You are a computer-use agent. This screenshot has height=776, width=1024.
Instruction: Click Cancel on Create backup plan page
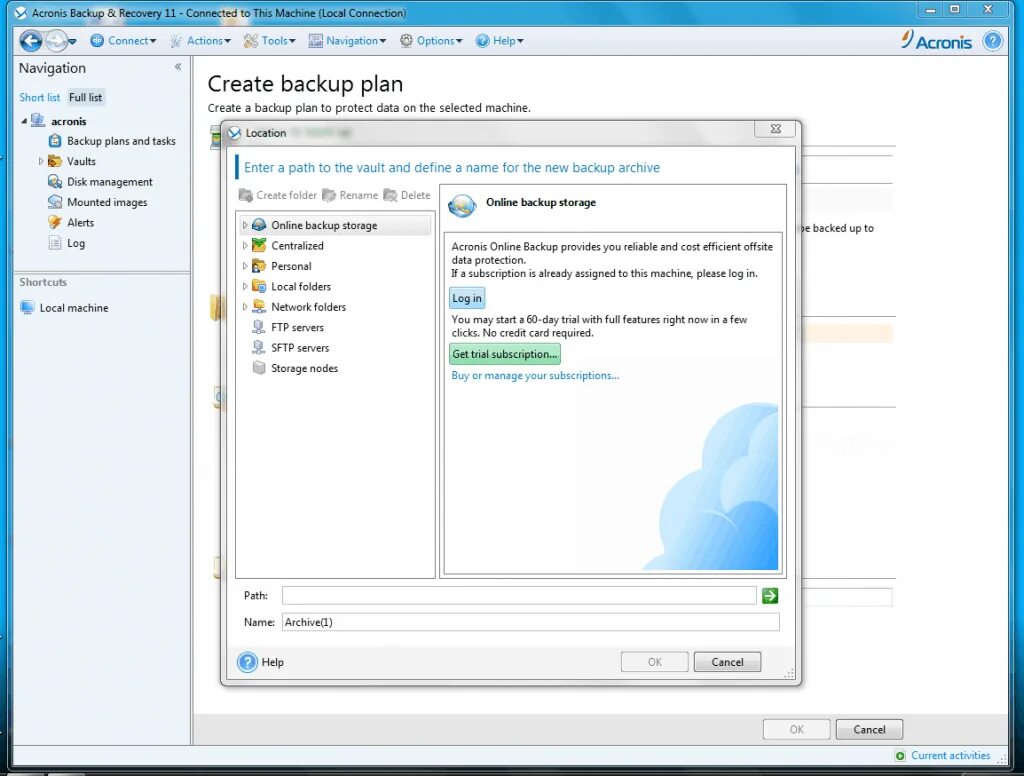click(x=869, y=730)
